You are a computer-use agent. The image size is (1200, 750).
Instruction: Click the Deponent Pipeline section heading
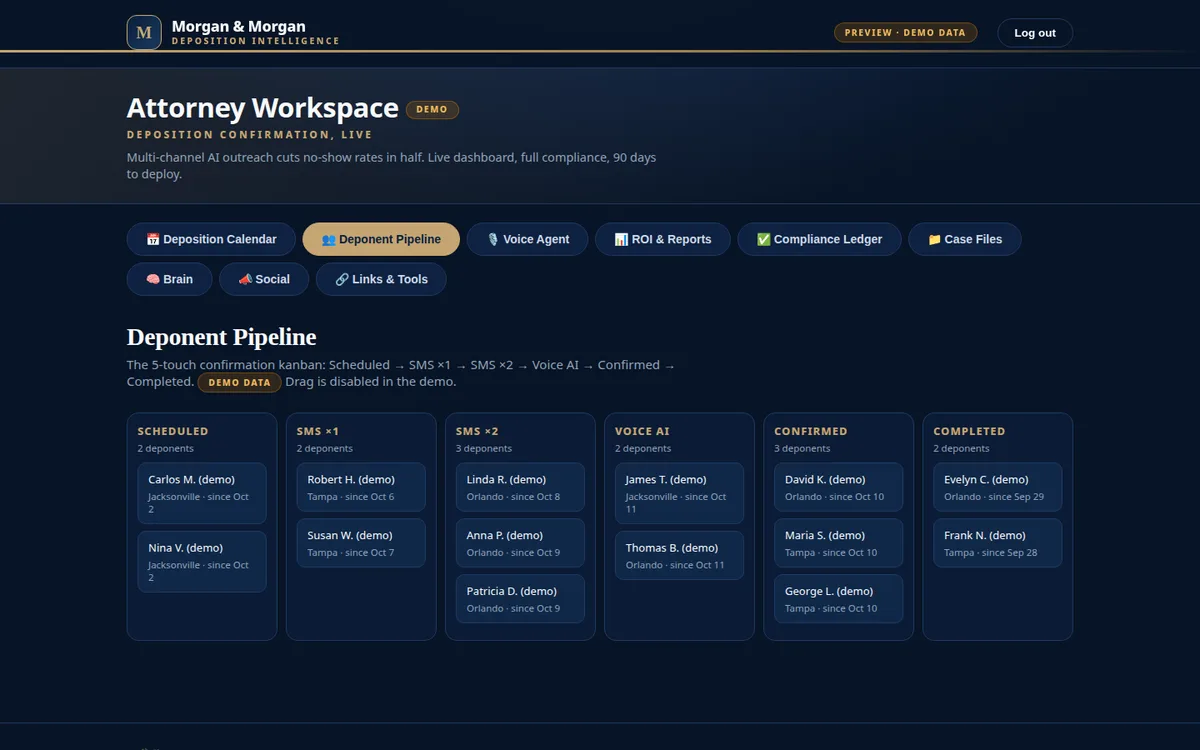222,337
